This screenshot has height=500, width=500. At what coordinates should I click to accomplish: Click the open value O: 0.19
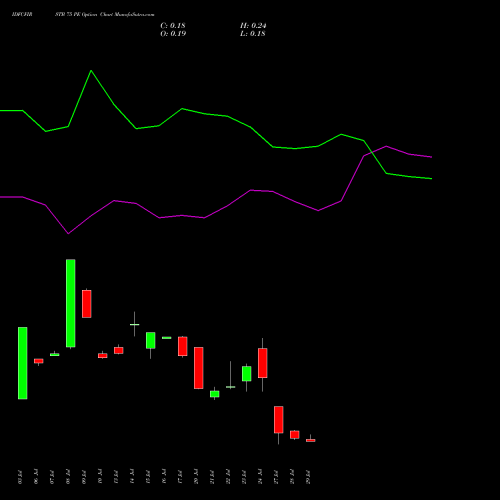pos(173,34)
